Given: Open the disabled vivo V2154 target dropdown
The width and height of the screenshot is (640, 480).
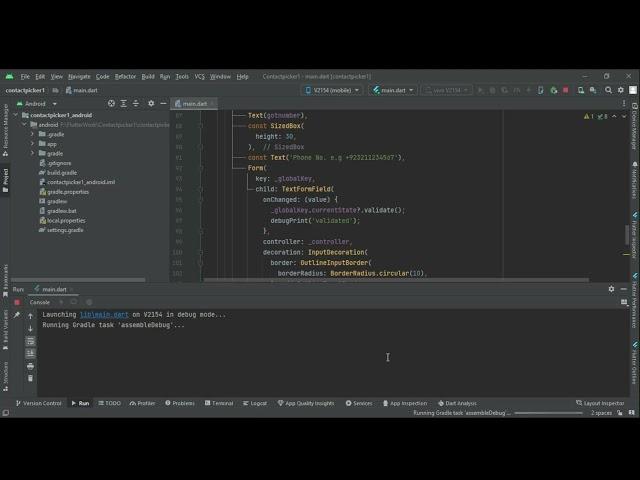Looking at the screenshot, I should [447, 90].
